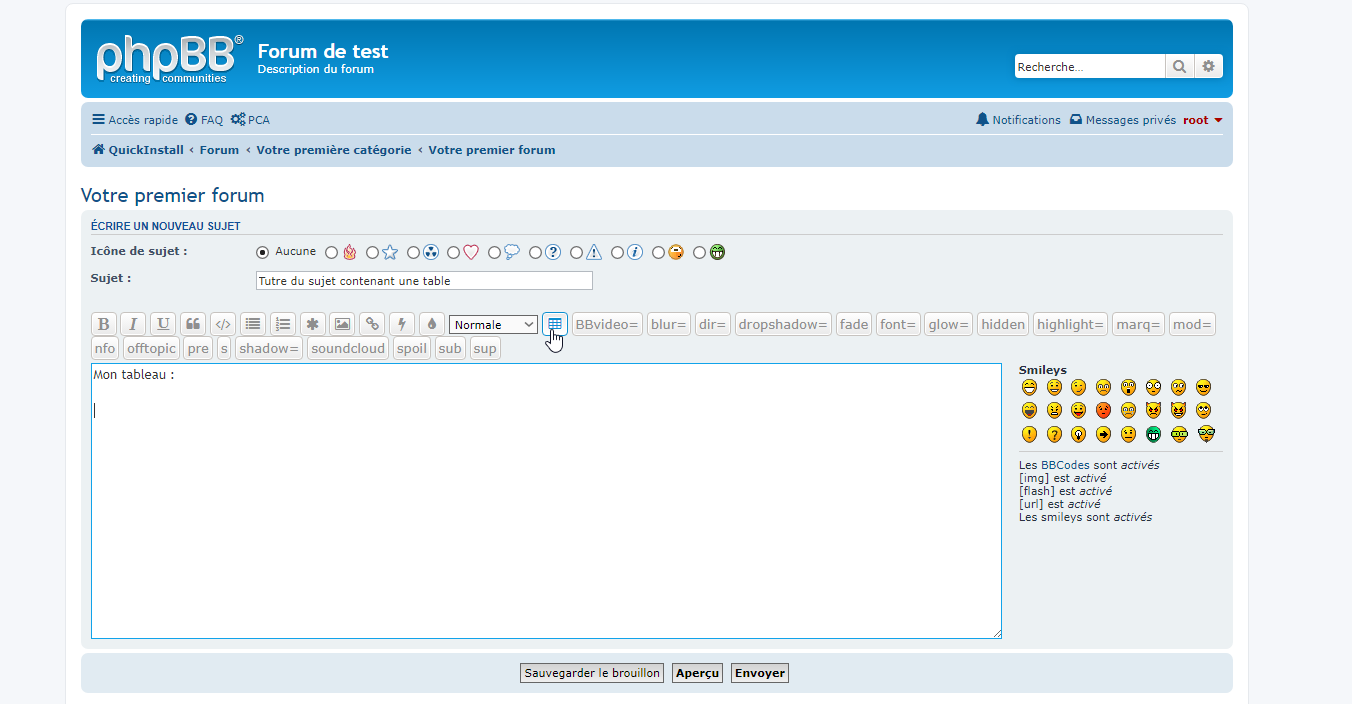The image size is (1352, 704).
Task: Select the fire topic icon radio button
Action: [332, 253]
